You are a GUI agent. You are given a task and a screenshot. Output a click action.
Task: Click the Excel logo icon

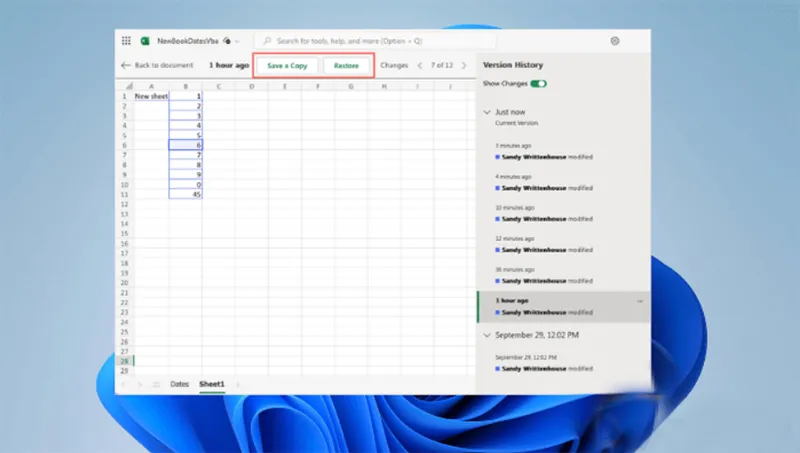click(x=145, y=41)
